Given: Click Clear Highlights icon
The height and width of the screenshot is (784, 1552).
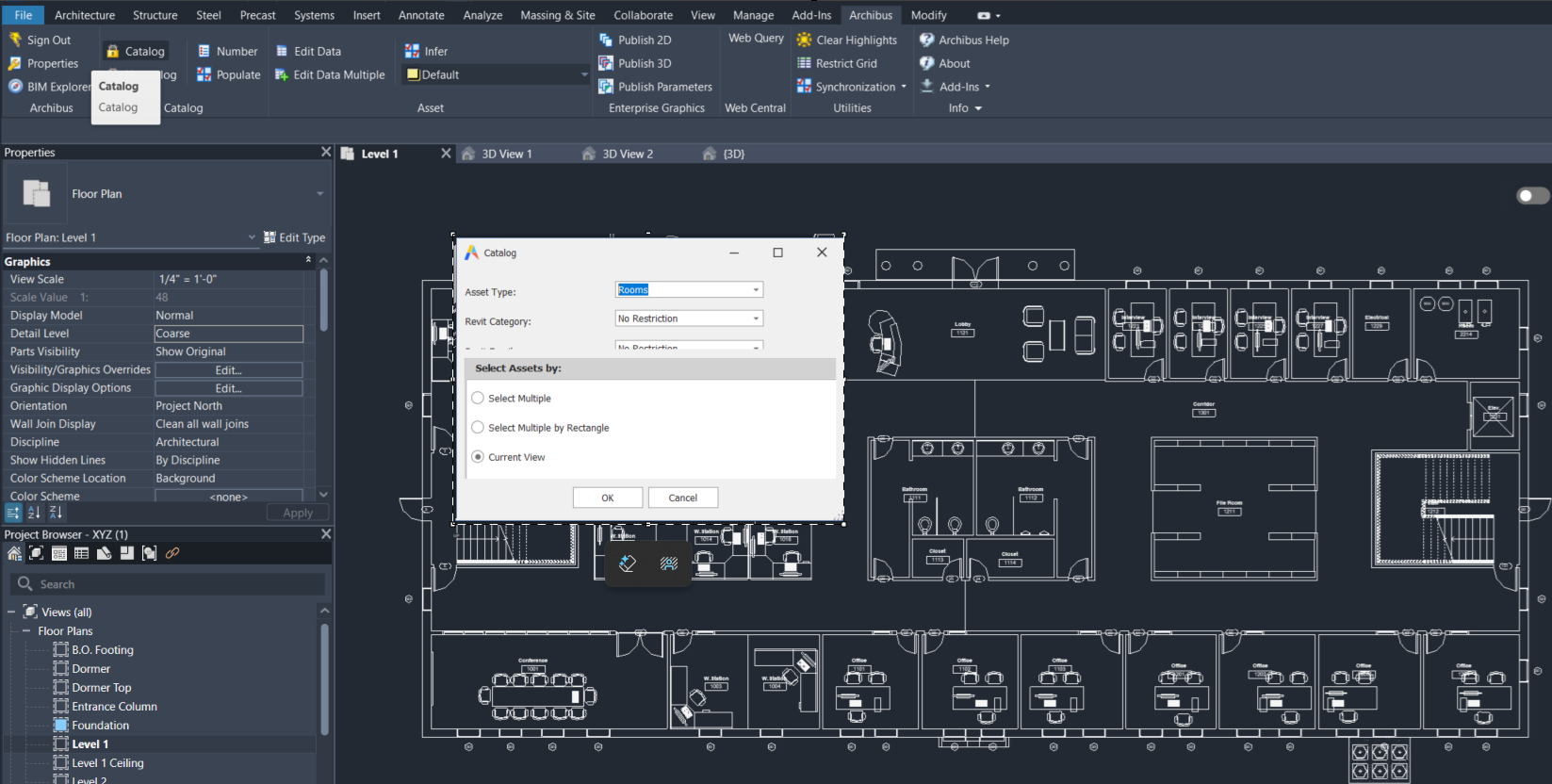Looking at the screenshot, I should click(804, 40).
